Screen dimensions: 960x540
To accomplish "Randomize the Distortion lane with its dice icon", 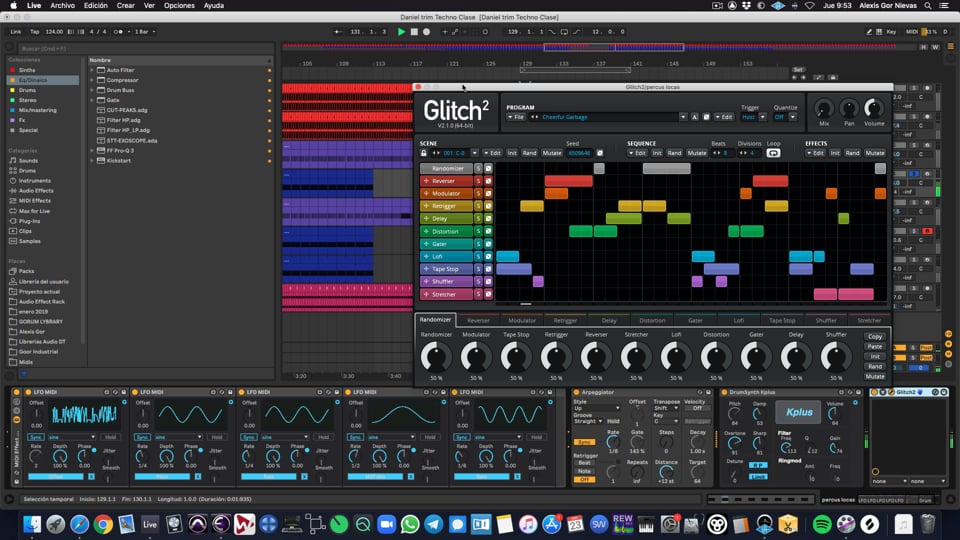I will (x=489, y=231).
